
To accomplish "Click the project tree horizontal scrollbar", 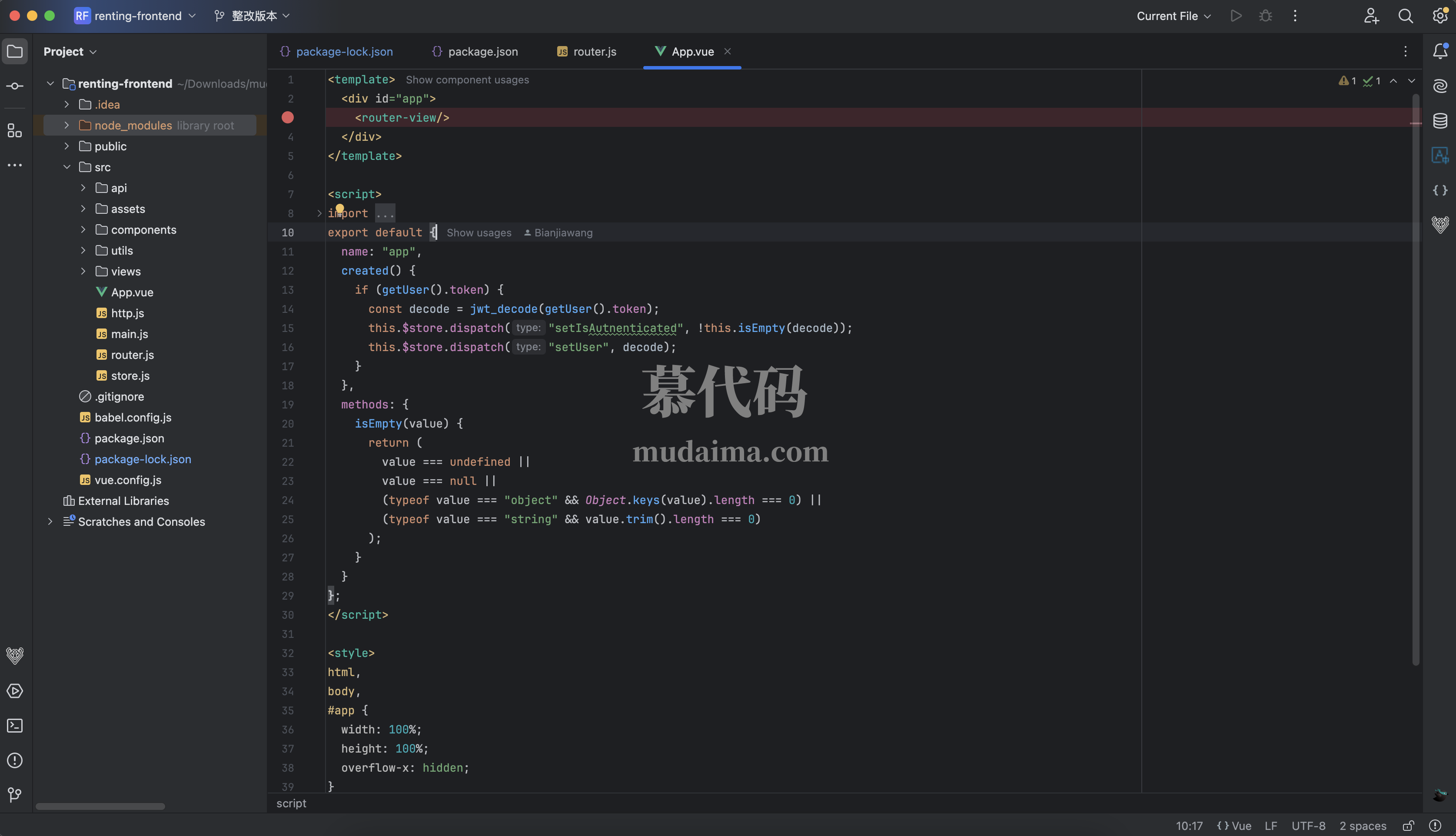I will click(100, 806).
